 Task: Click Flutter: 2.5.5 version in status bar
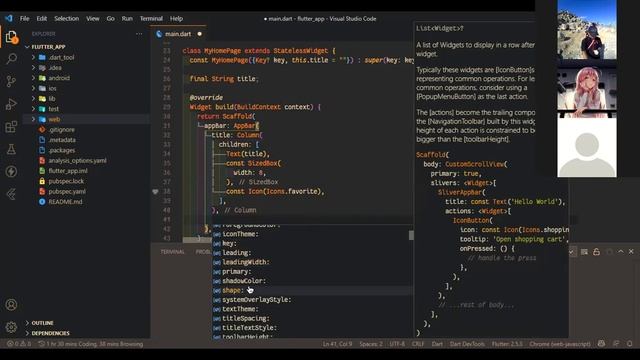507,344
